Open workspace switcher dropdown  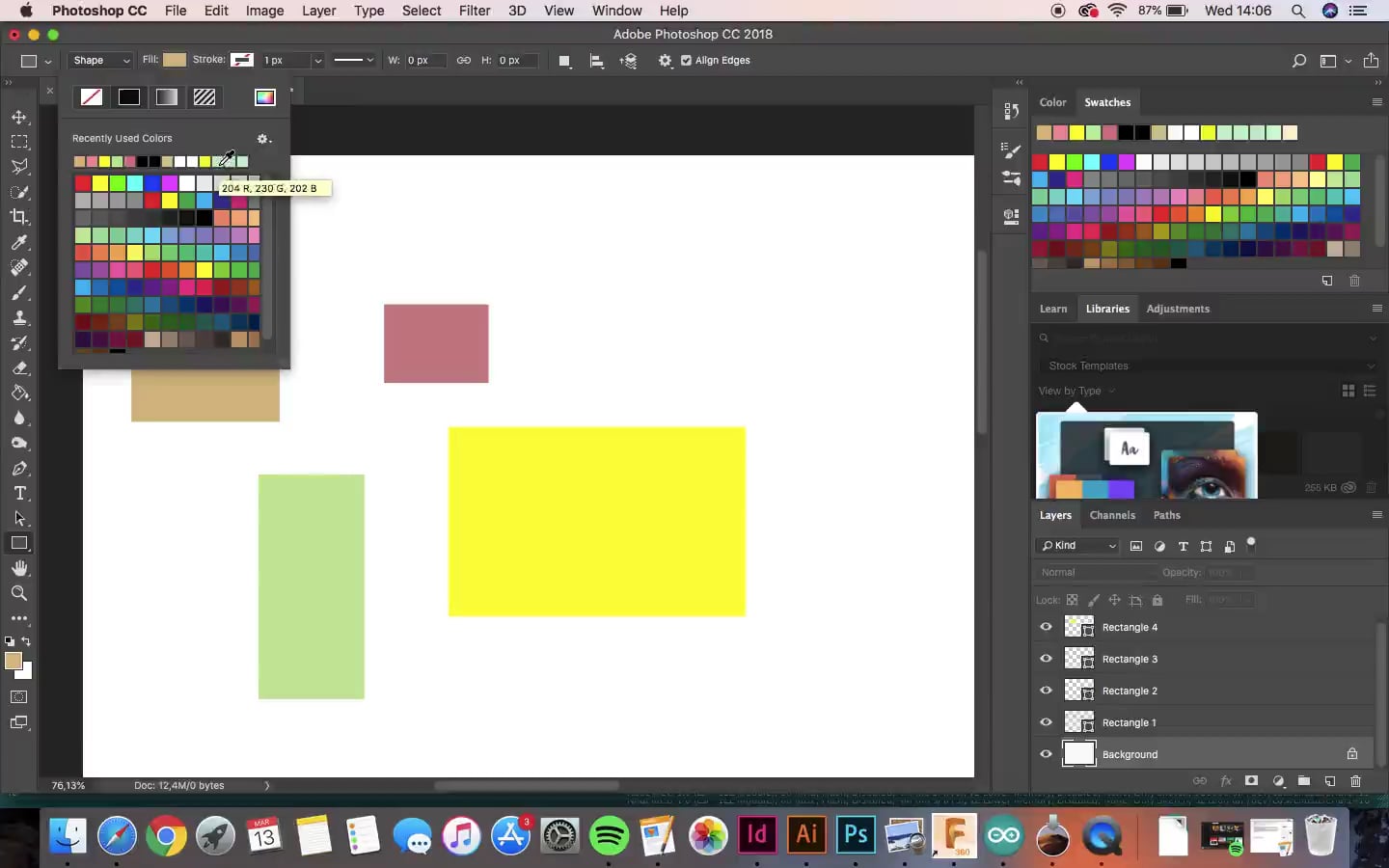click(x=1335, y=61)
